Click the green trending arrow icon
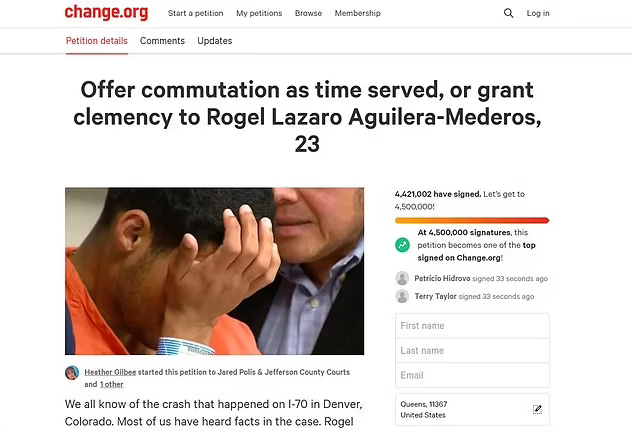Screen dimensions: 632x431 (x=402, y=245)
